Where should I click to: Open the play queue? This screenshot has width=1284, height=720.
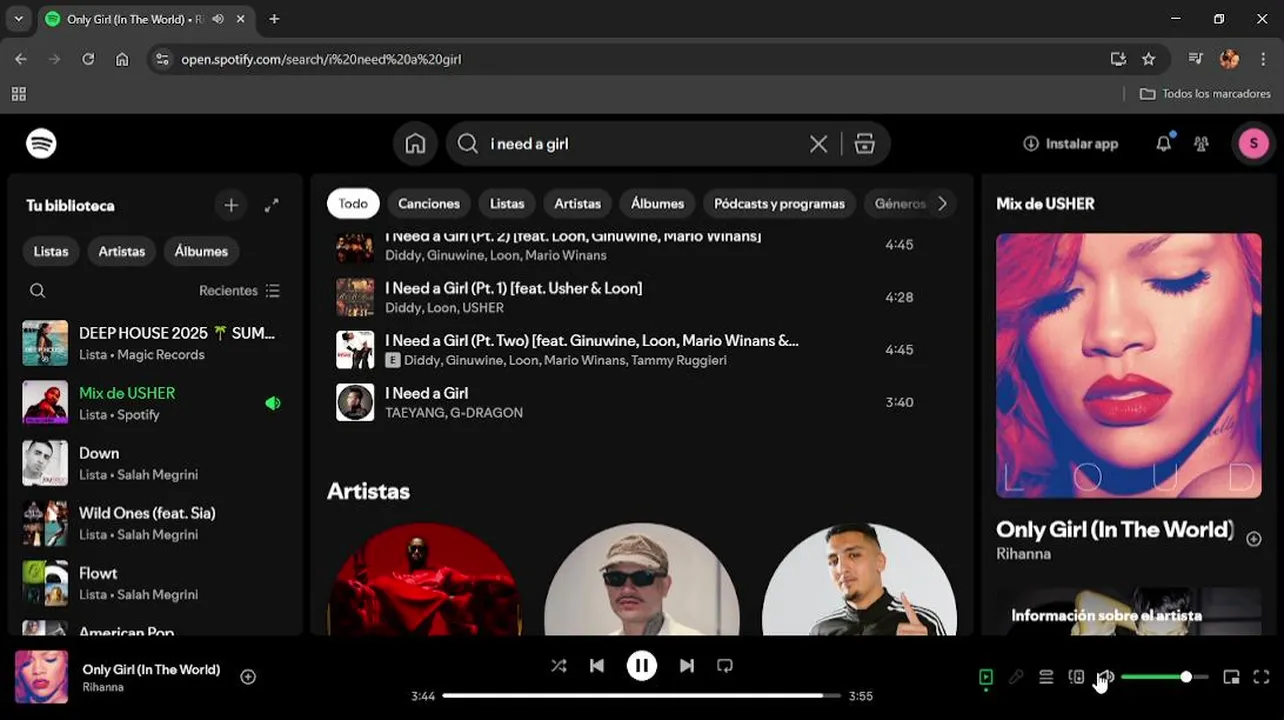(x=1046, y=677)
